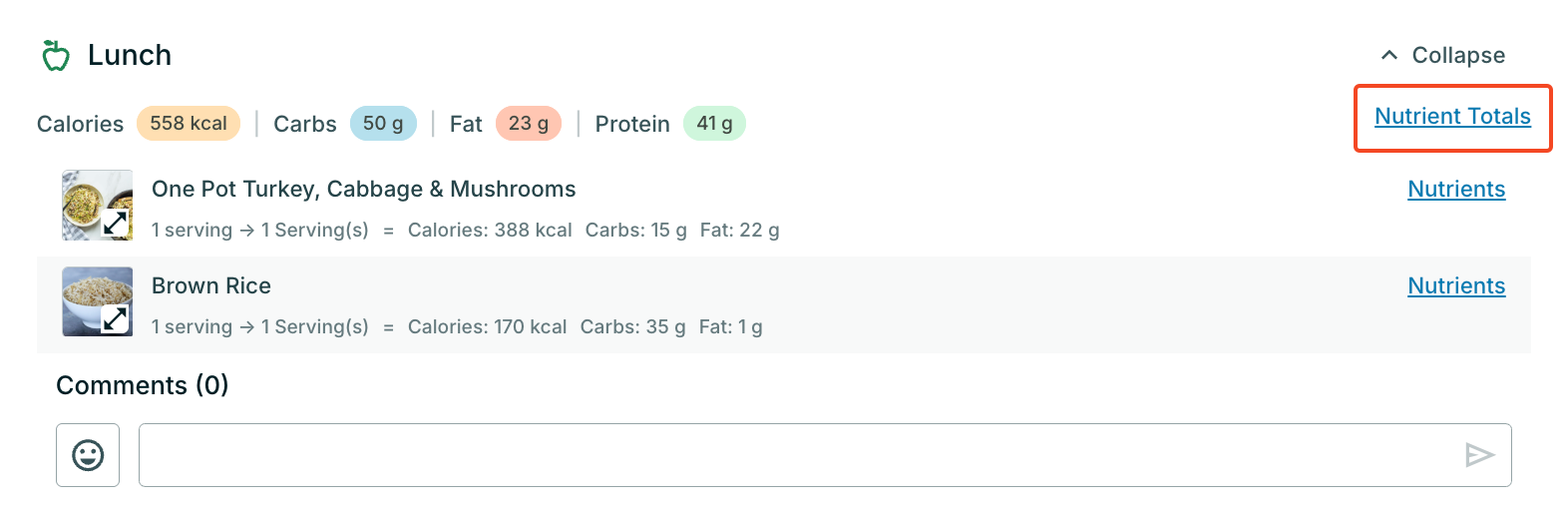View Nutrients for One Pot Turkey dish

click(1456, 190)
